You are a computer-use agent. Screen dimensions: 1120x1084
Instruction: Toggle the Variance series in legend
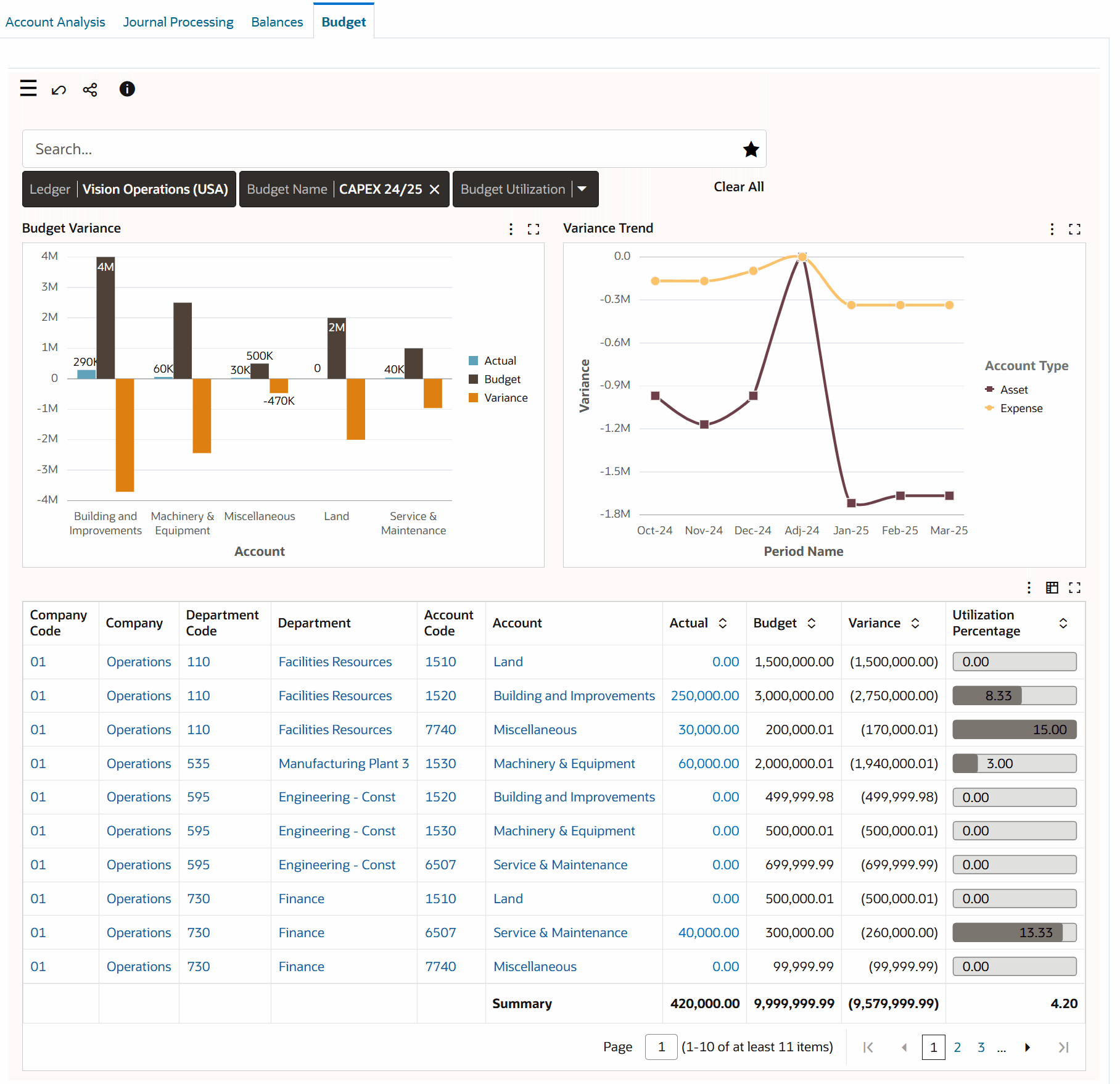[x=498, y=398]
